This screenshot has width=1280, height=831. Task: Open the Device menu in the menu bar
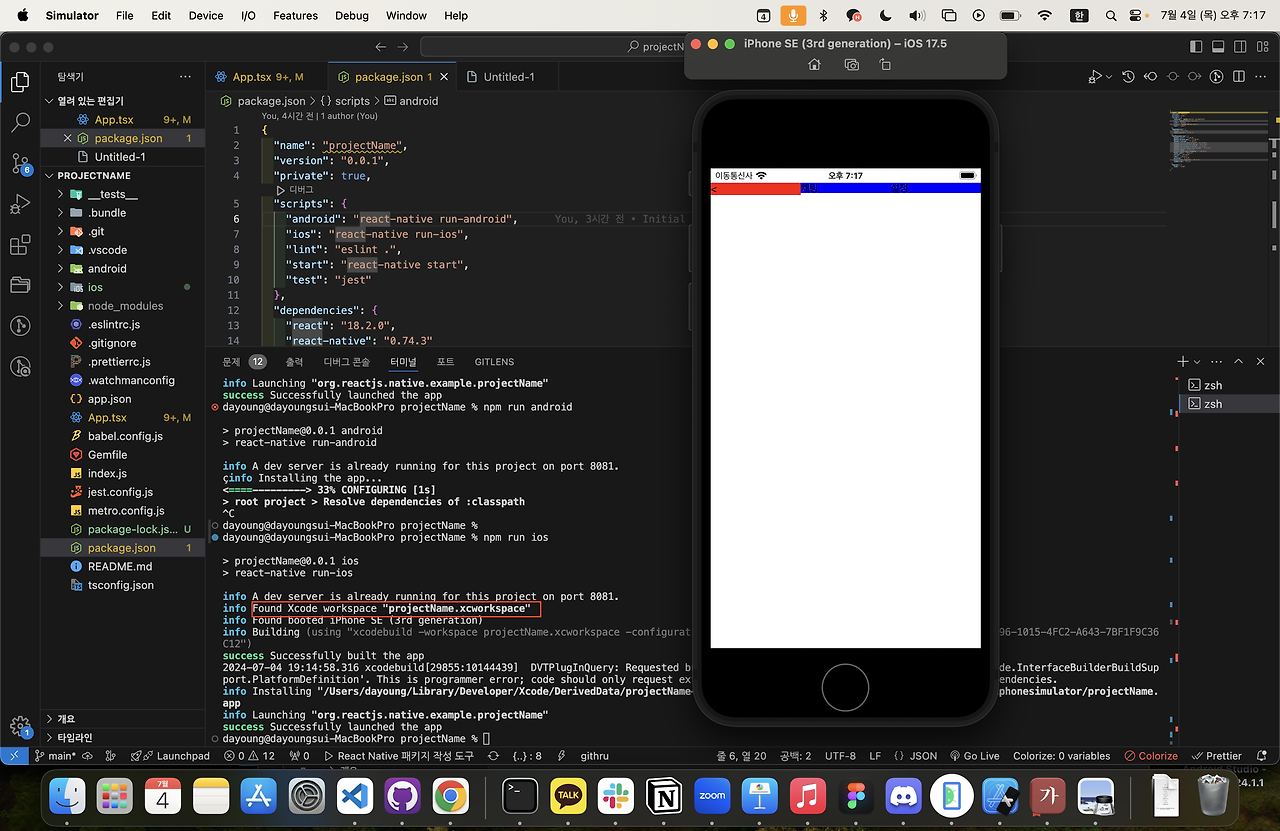(206, 15)
